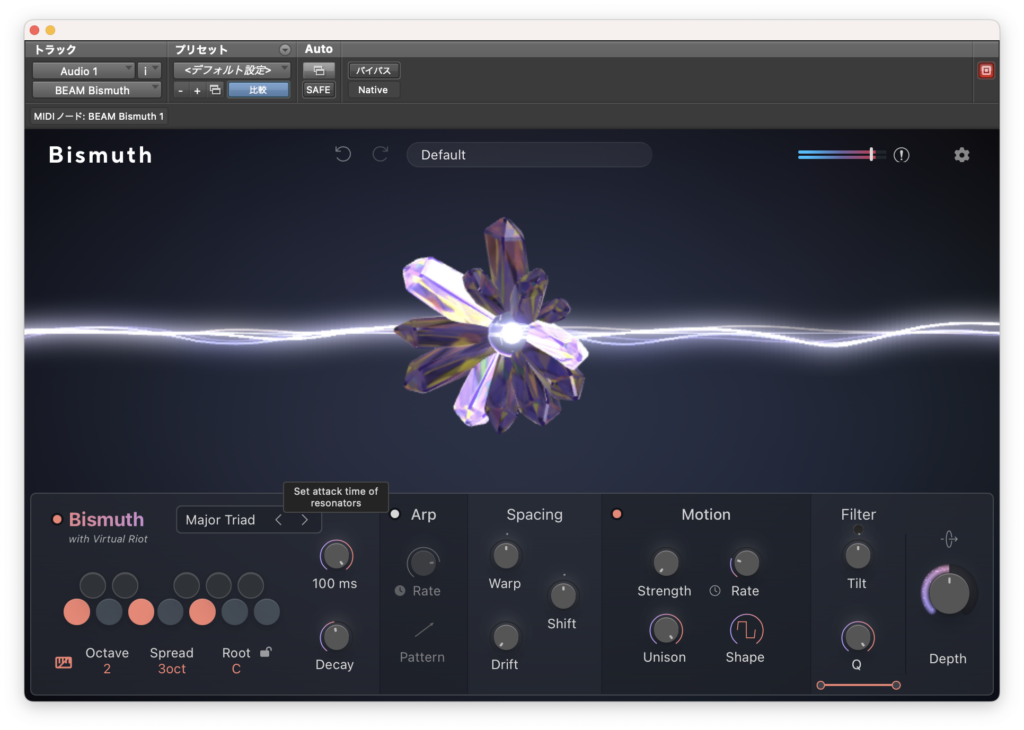Click the exclamation warning icon near the level meter
1024x730 pixels.
pos(901,155)
